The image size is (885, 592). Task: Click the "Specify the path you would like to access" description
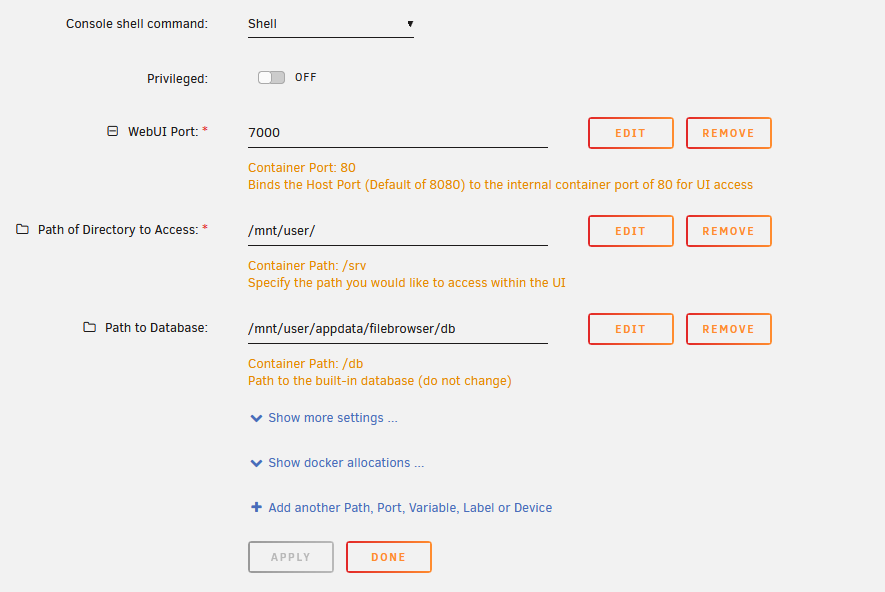[x=406, y=283]
